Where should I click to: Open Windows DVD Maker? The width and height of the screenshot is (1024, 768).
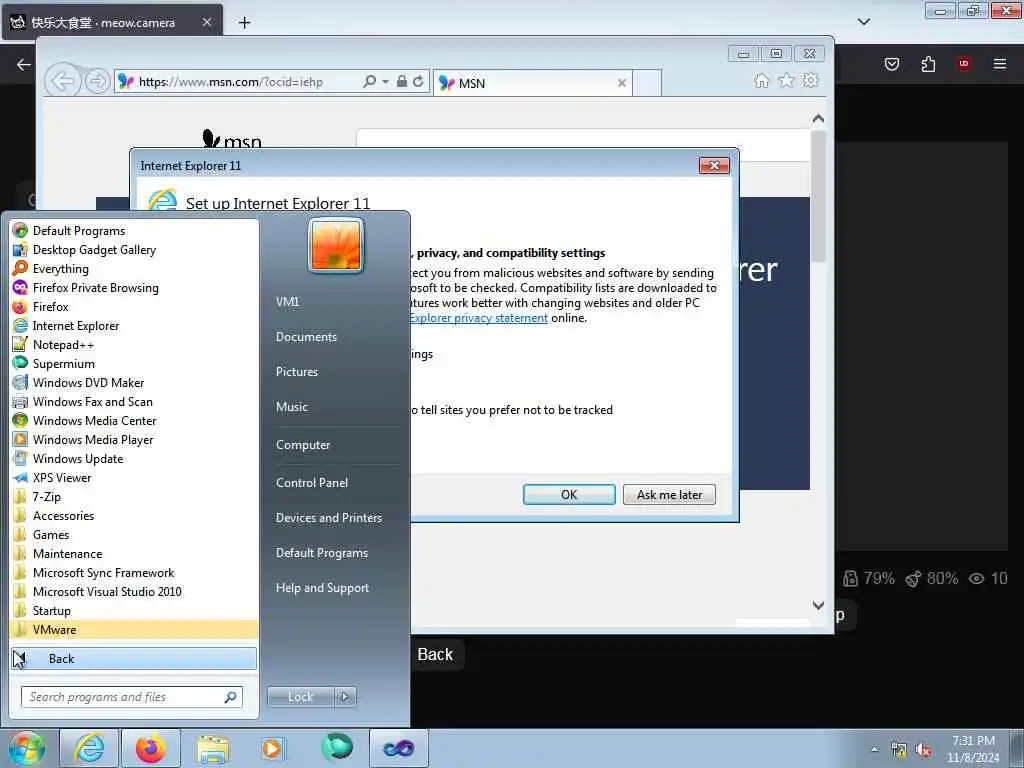[88, 382]
